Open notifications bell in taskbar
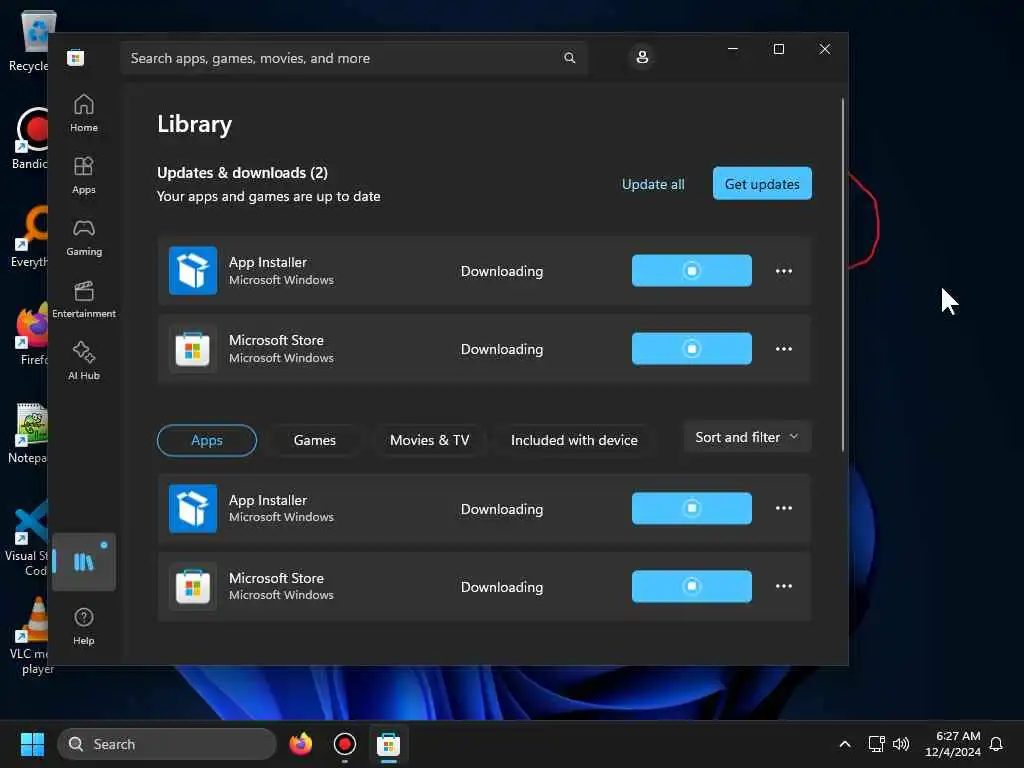 tap(996, 744)
